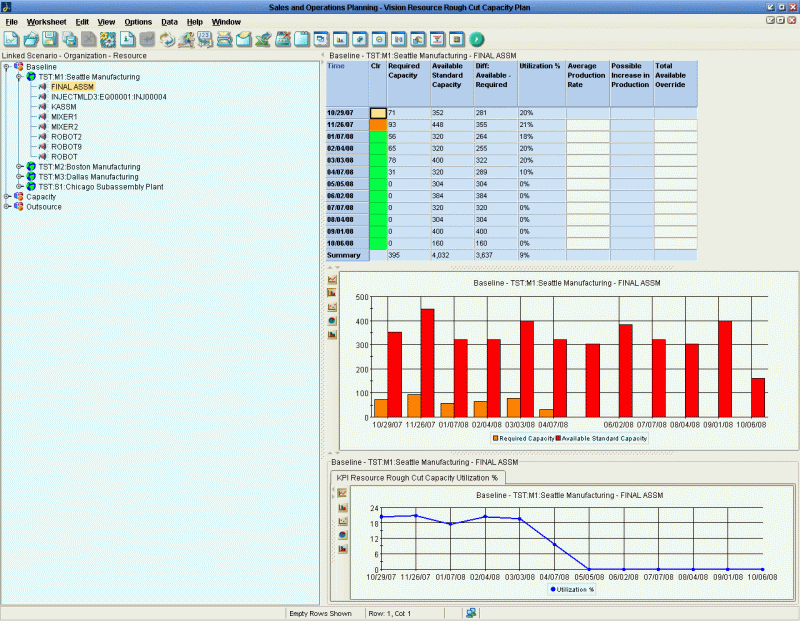Click the circular arrows refresh icon
The image size is (800, 621).
tap(166, 39)
